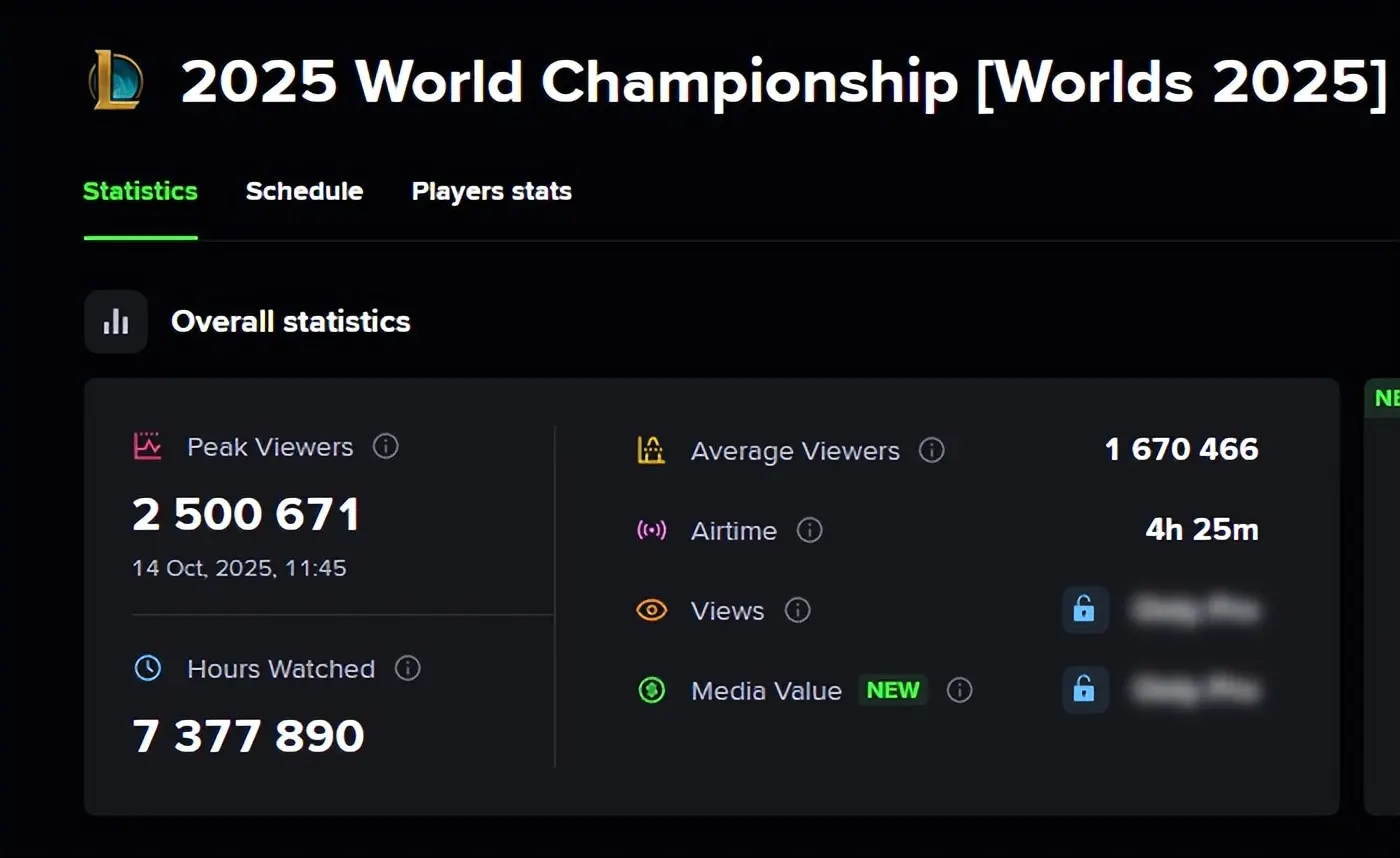The image size is (1400, 858).
Task: Show info for Average Viewers
Action: [x=932, y=450]
